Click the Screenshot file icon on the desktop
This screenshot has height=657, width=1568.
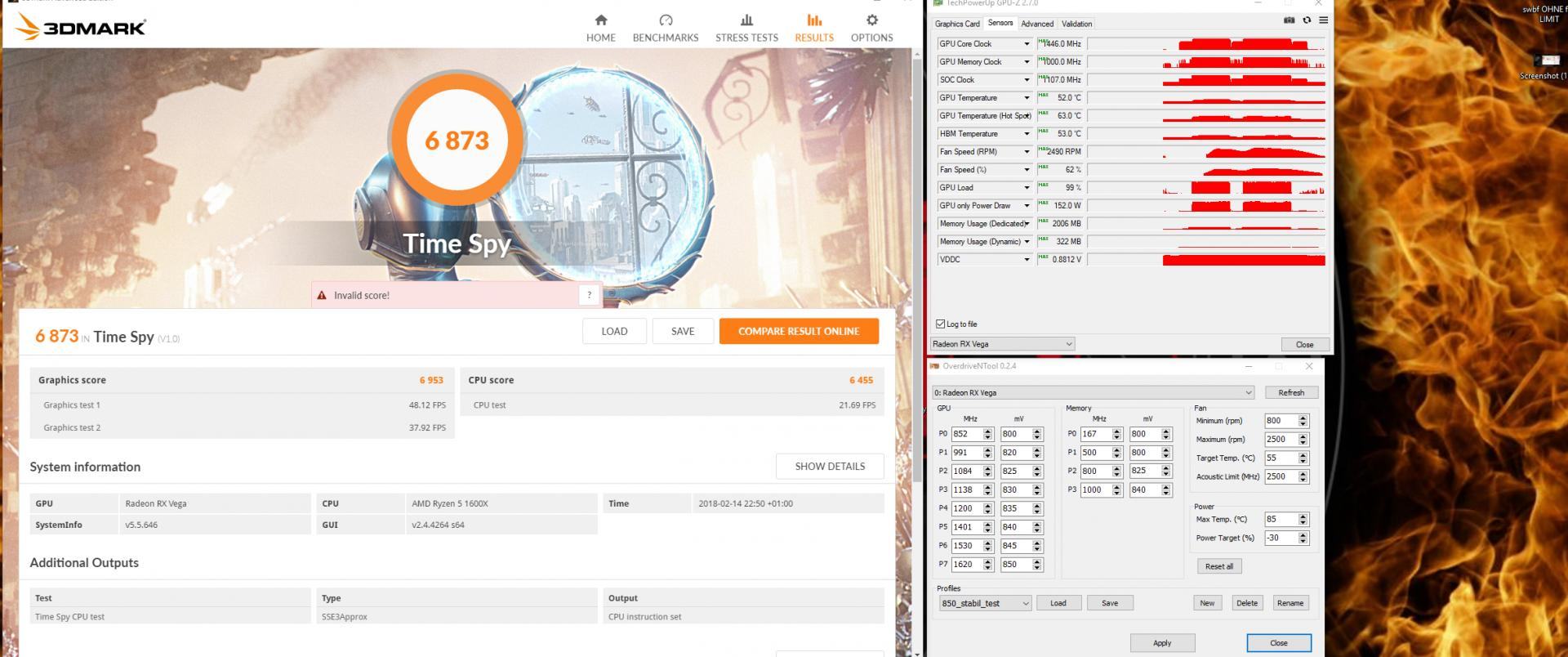pyautogui.click(x=1545, y=66)
